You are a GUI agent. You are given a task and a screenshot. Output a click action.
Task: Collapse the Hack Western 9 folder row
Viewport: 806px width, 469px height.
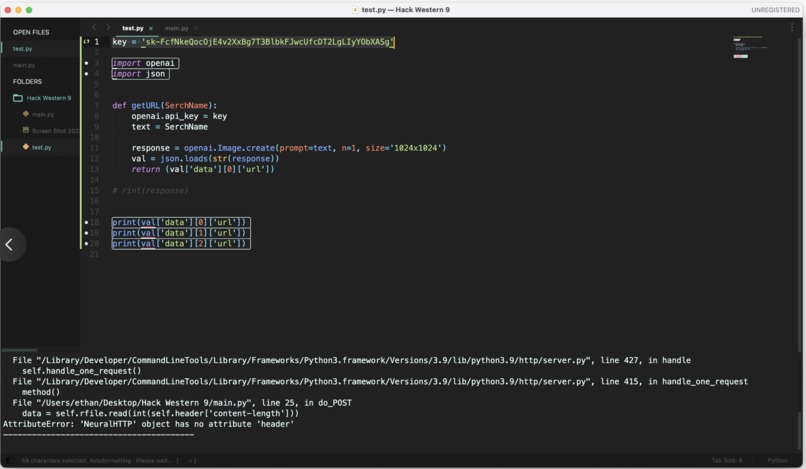pos(40,98)
